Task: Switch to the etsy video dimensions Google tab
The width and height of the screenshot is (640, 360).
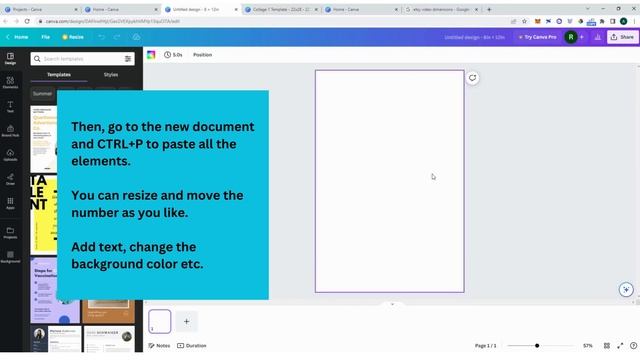Action: pyautogui.click(x=441, y=9)
